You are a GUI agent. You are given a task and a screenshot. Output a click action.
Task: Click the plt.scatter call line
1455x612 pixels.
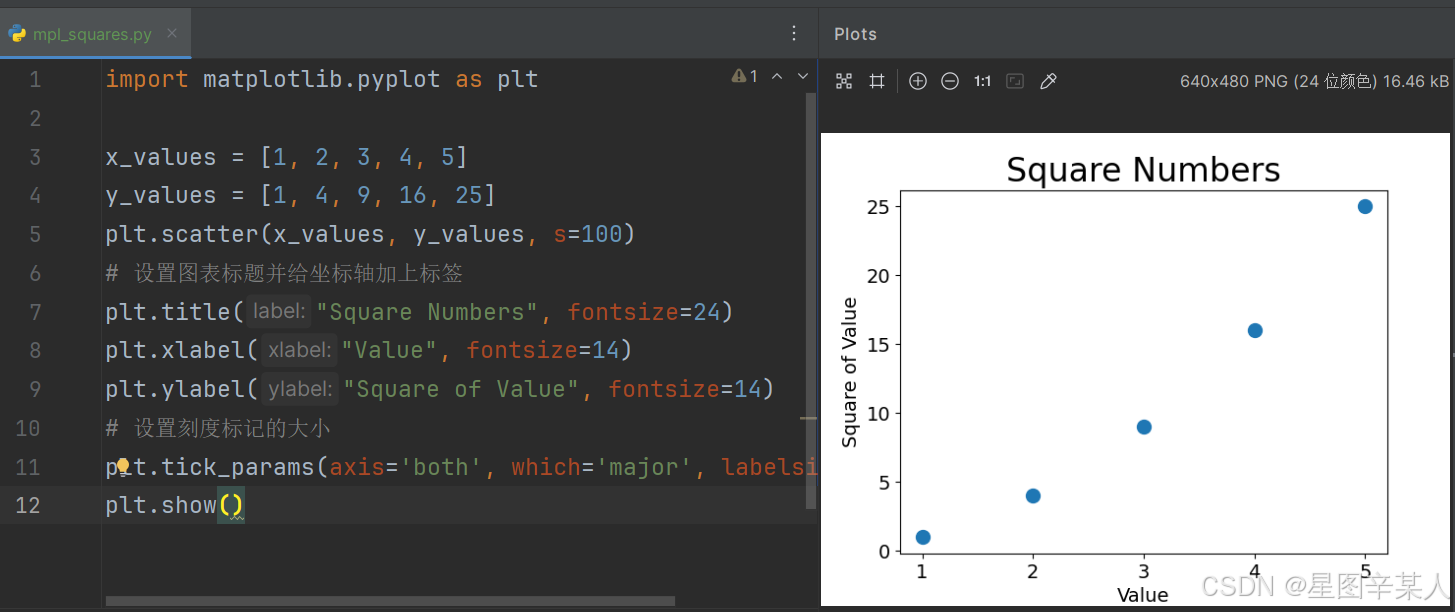coord(370,234)
